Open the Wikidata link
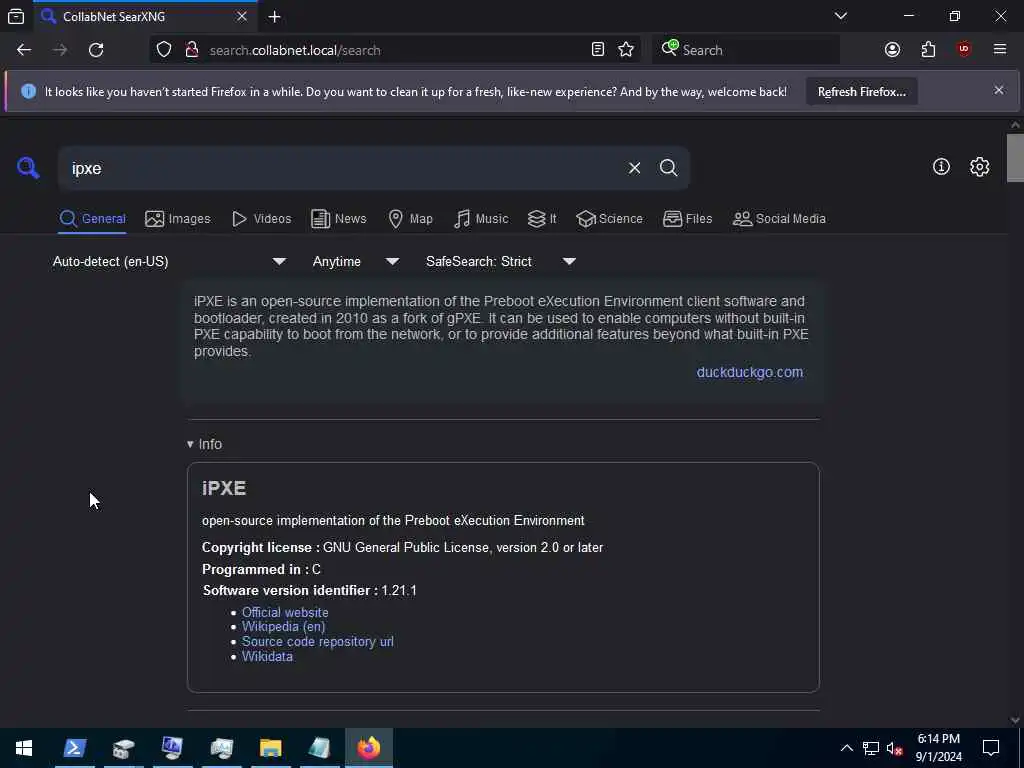Screen dimensions: 1024x768 point(267,656)
